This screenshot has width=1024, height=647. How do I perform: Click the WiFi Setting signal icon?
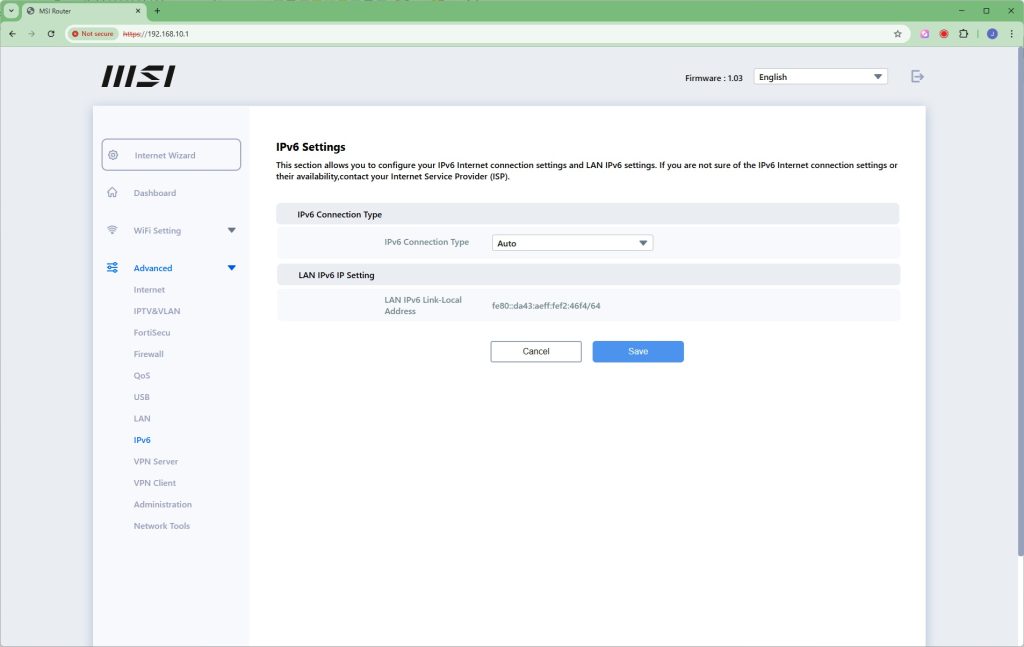113,230
